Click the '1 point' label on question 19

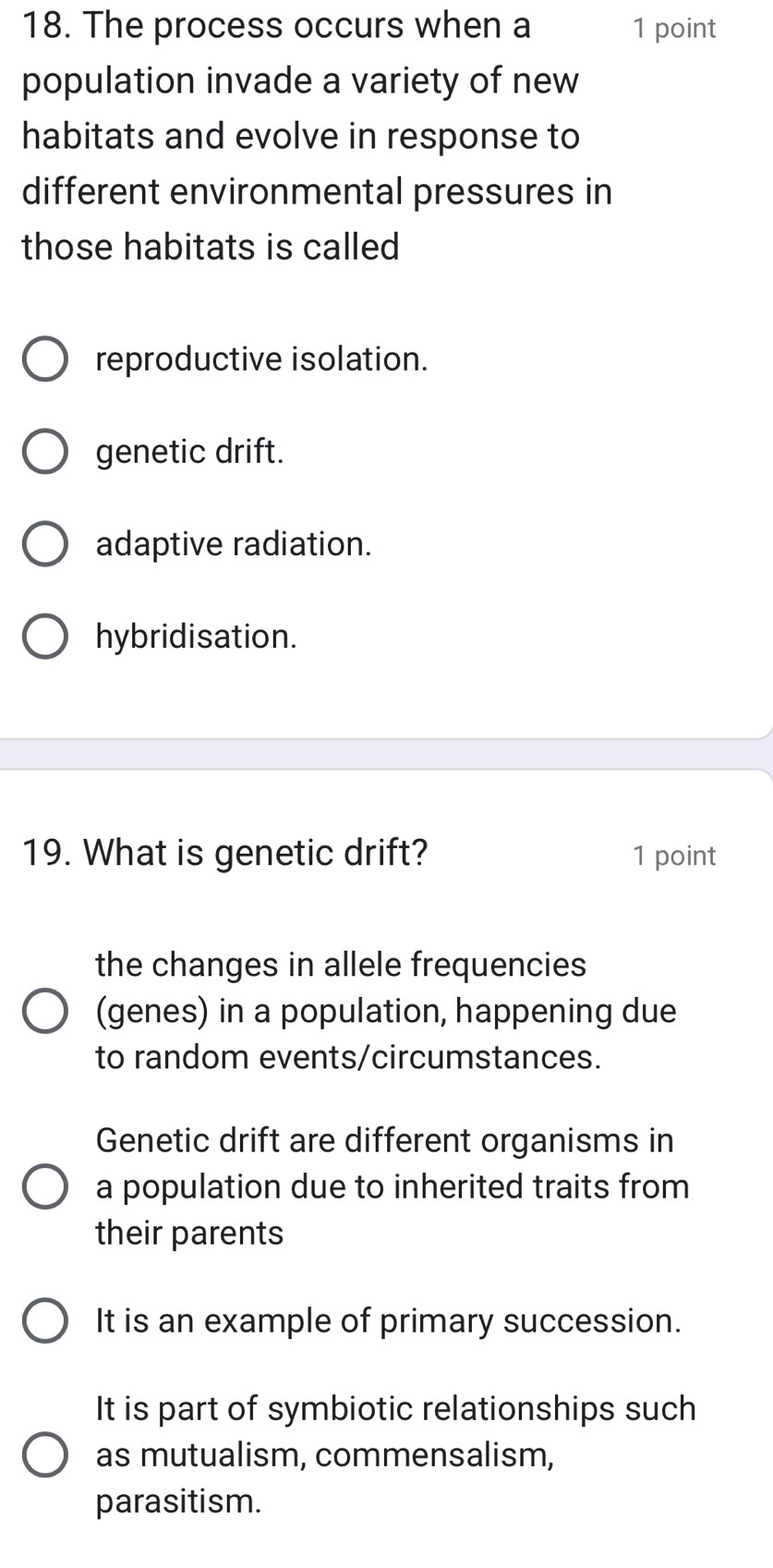(673, 856)
